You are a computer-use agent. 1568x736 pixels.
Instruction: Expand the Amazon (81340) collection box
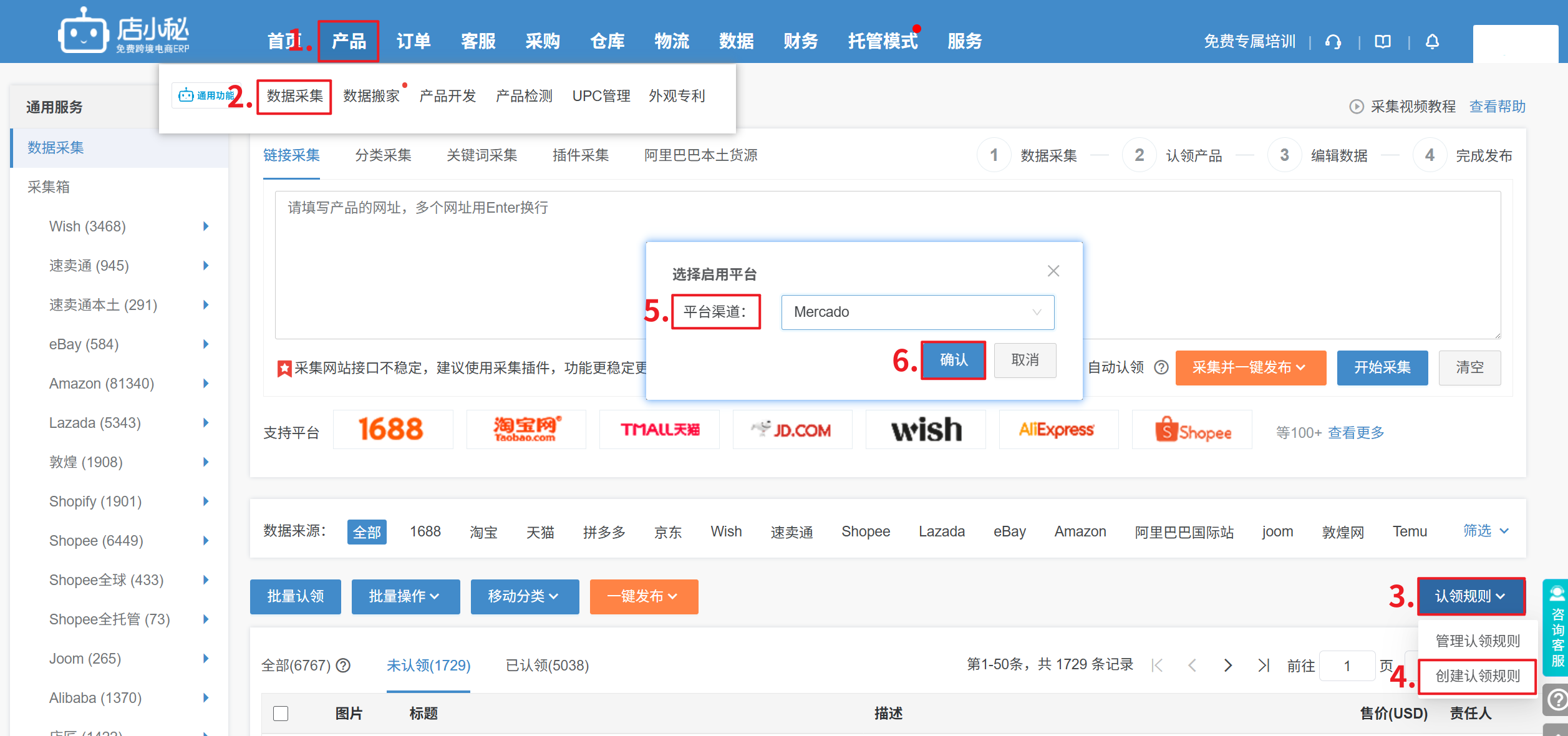click(206, 384)
